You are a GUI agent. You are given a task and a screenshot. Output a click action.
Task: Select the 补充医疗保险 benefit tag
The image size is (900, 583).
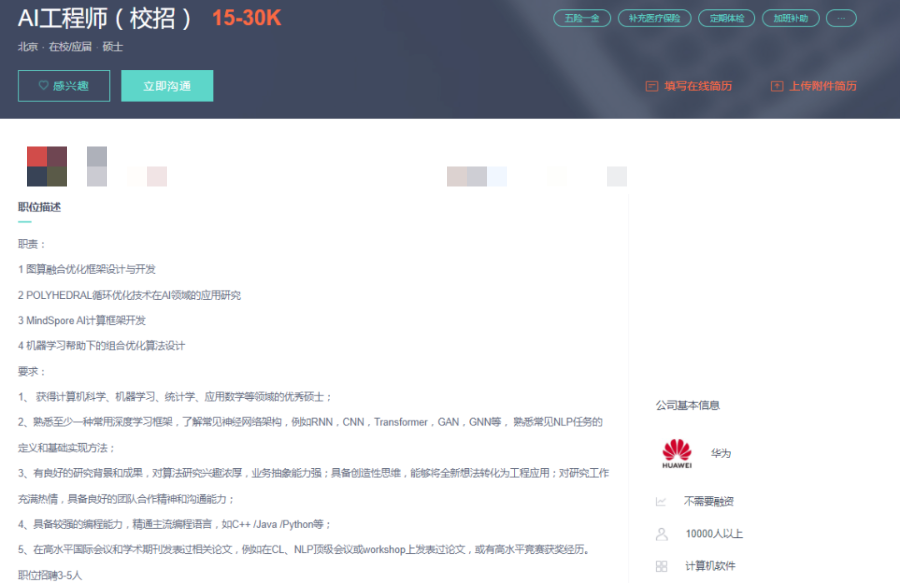pos(654,18)
